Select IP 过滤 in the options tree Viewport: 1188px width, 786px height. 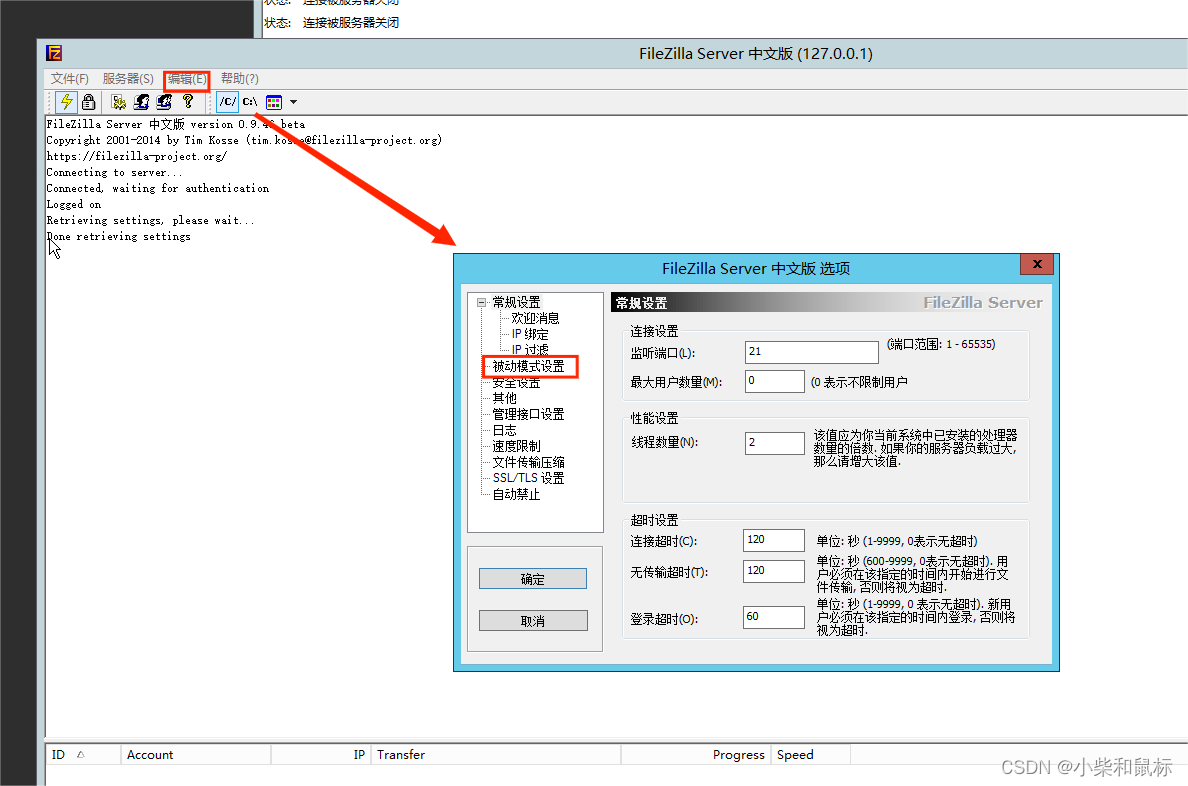[x=530, y=349]
